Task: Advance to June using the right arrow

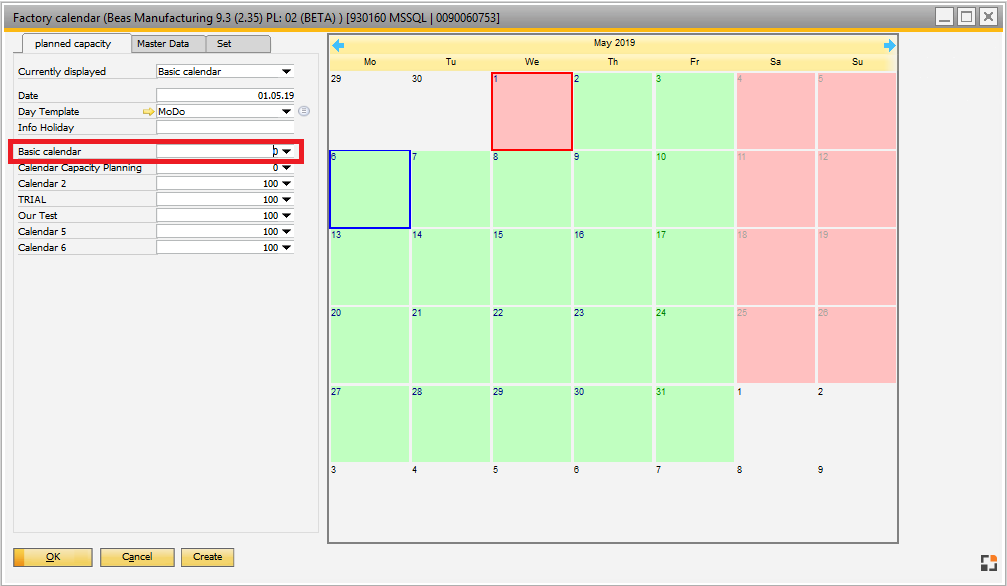Action: coord(889,43)
